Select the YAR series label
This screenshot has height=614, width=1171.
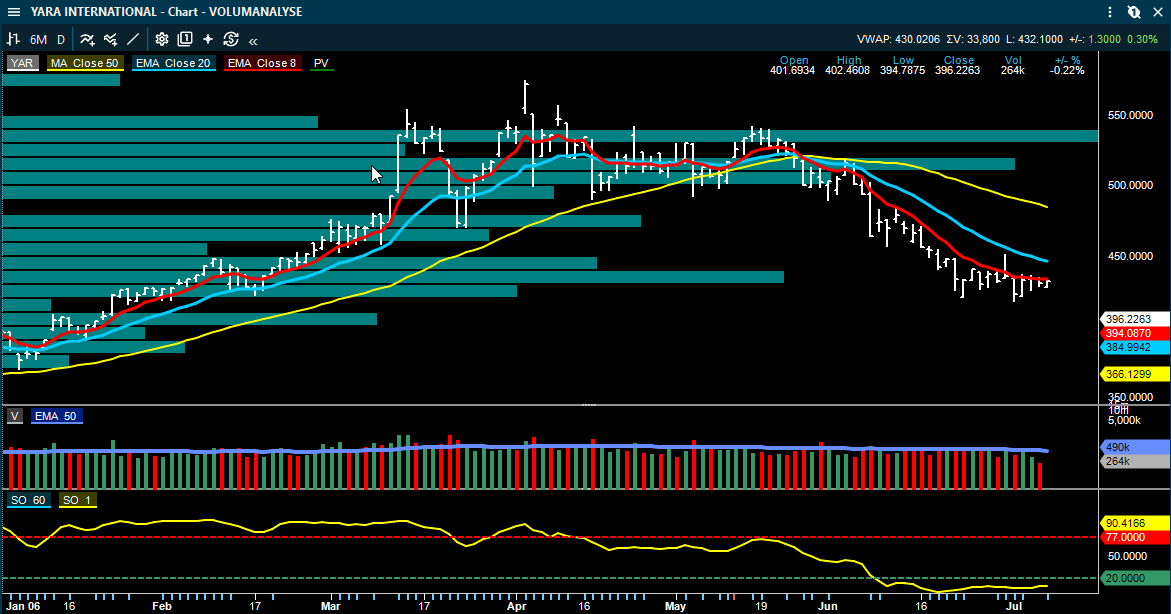[x=22, y=63]
